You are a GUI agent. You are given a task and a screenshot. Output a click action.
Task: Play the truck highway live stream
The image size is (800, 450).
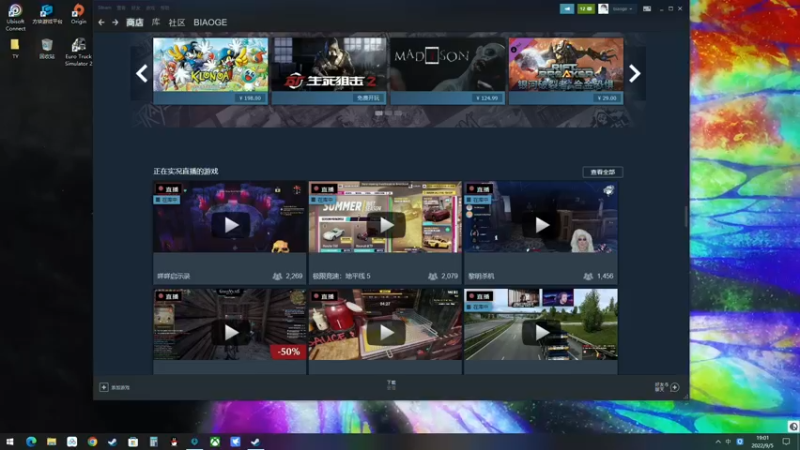click(x=541, y=333)
